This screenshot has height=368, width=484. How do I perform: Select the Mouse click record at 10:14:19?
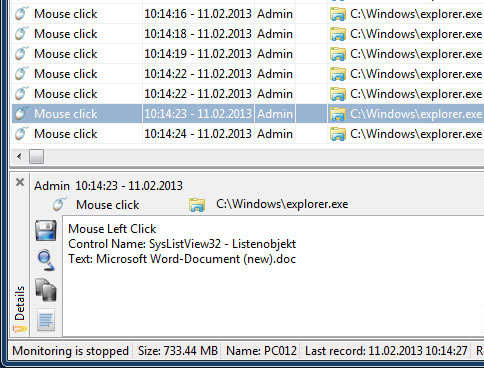[x=248, y=54]
